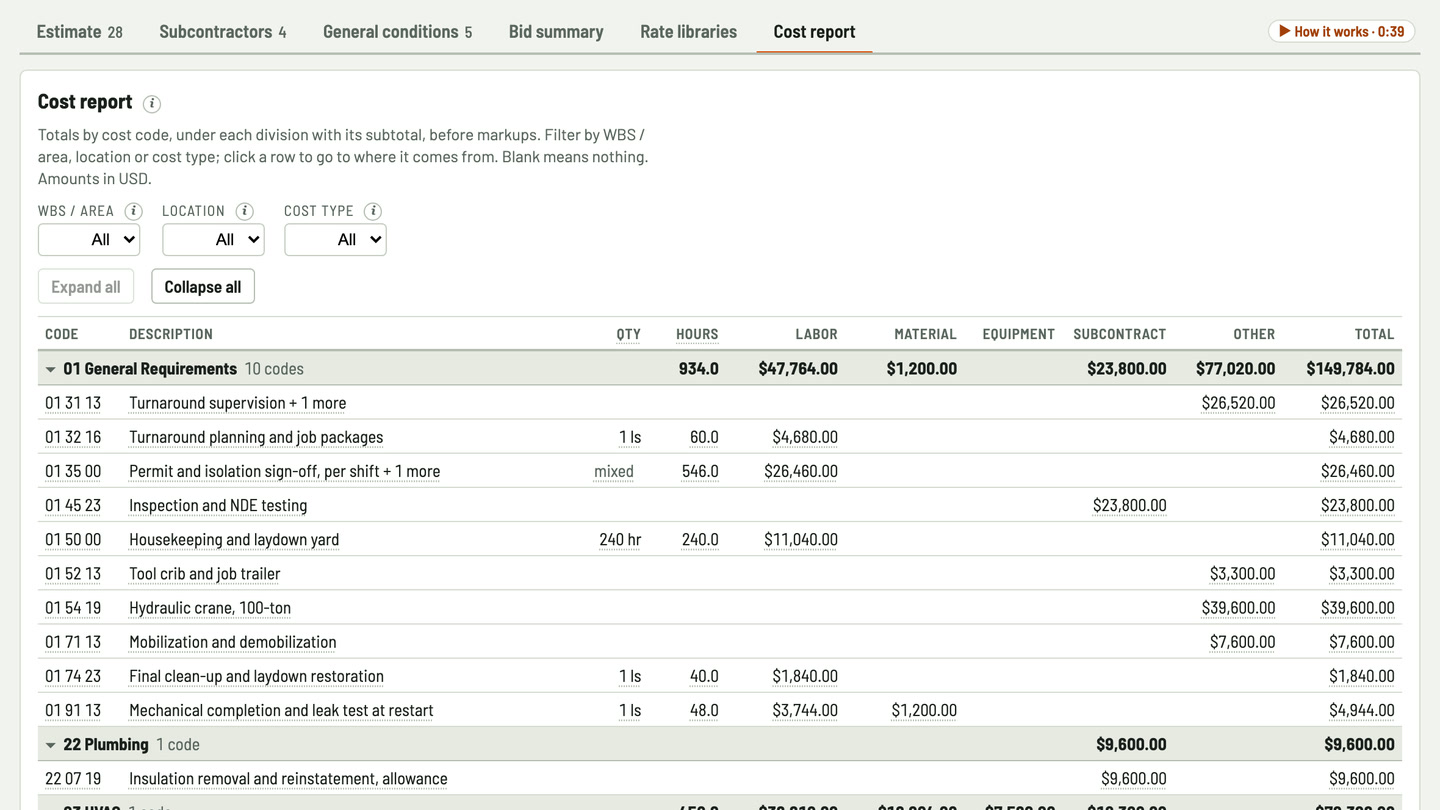Click cost code 01 31 13
The width and height of the screenshot is (1440, 810).
coord(73,403)
